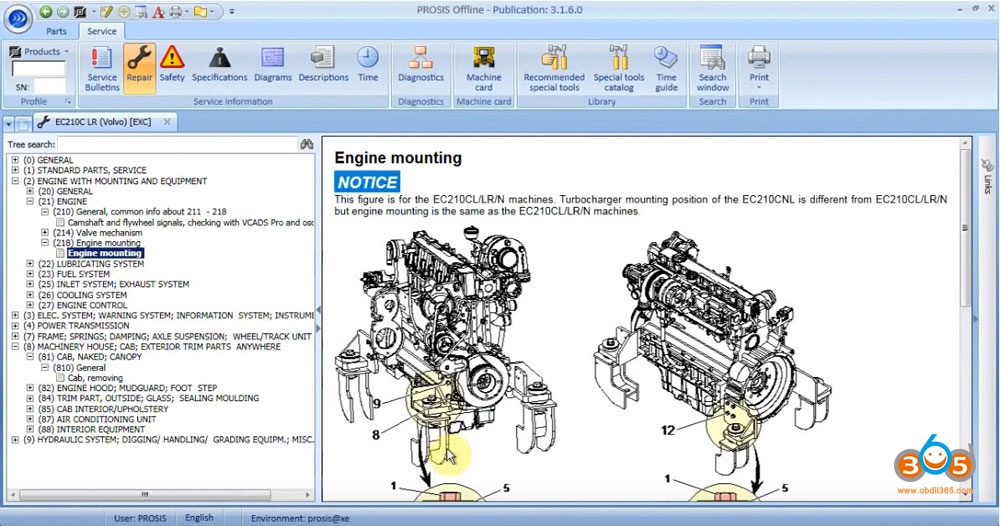Click the Time guide icon
The image size is (1000, 526).
(x=666, y=68)
